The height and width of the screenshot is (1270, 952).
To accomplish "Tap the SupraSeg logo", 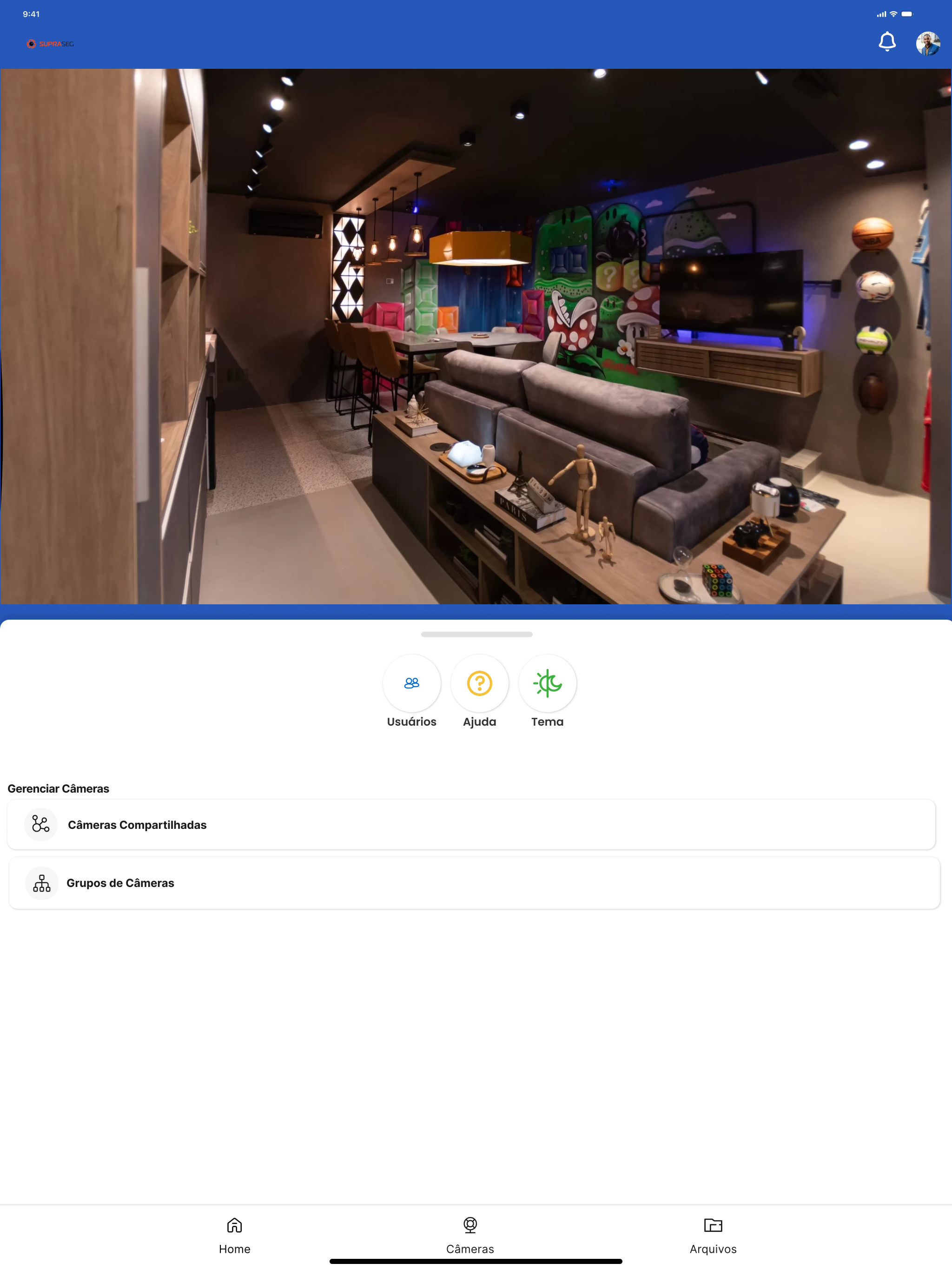I will (51, 44).
